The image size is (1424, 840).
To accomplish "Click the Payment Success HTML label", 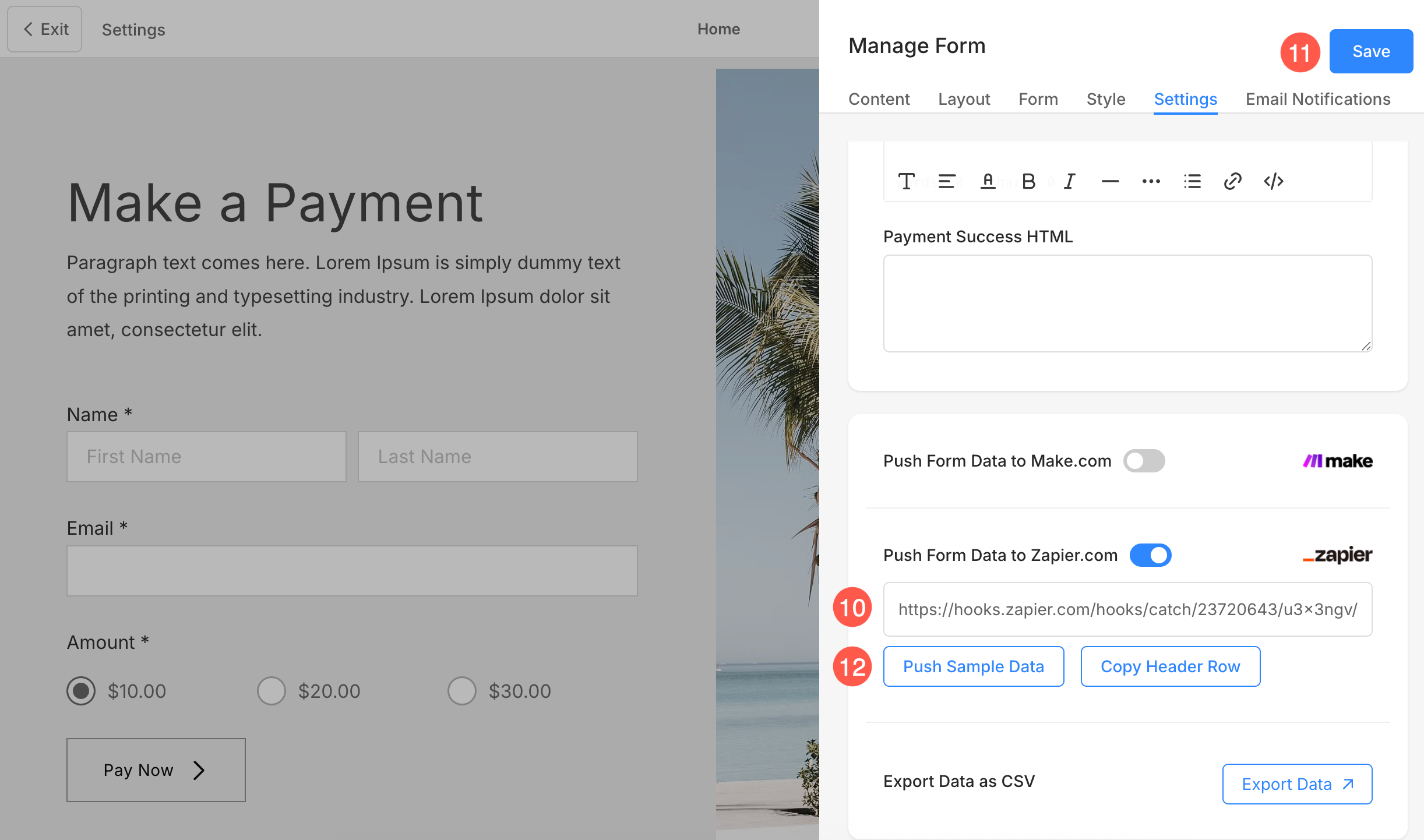I will (x=978, y=237).
